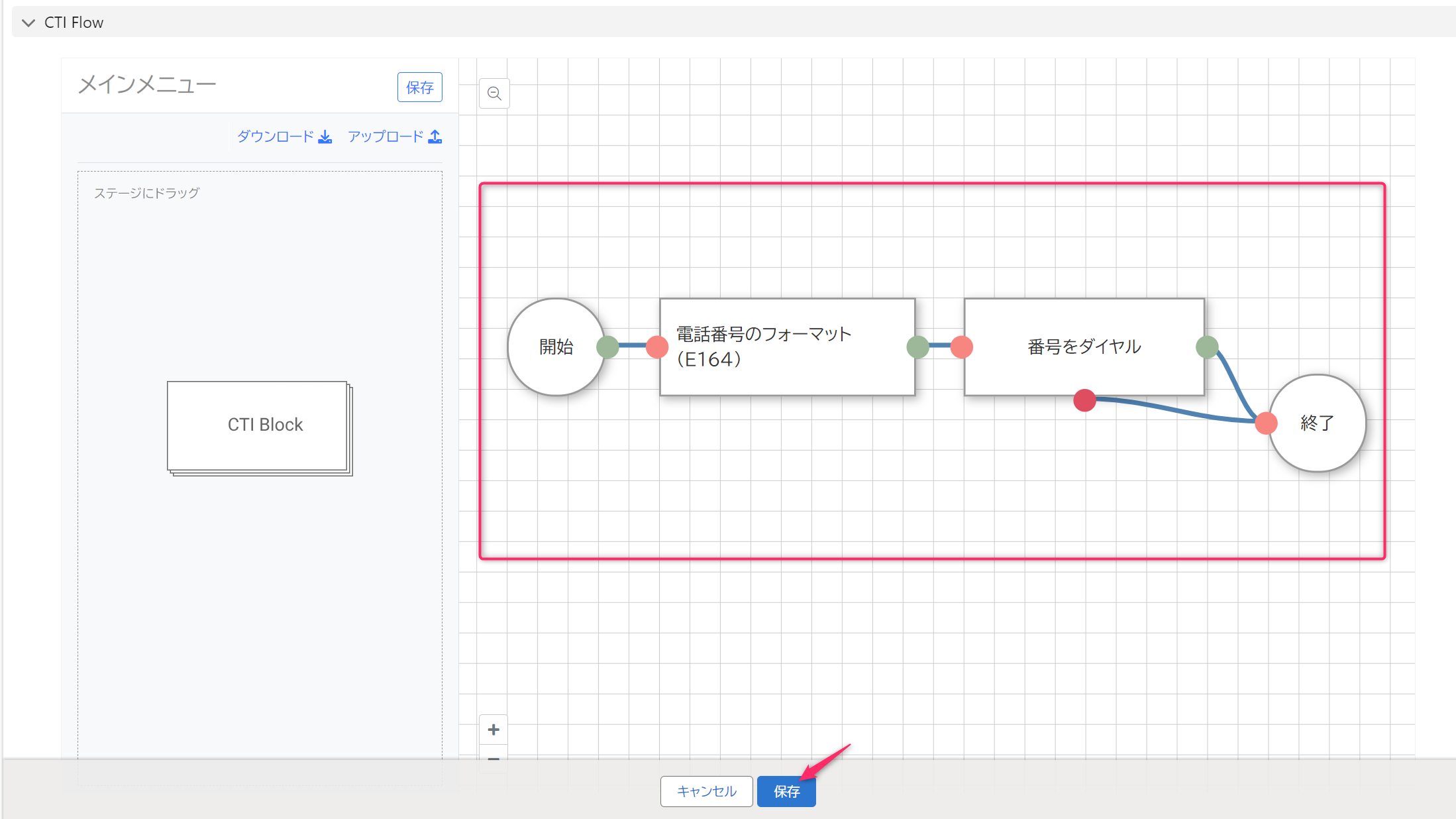The width and height of the screenshot is (1456, 819).
Task: Click the green output port of 番号をダイヤル
Action: pos(1207,347)
